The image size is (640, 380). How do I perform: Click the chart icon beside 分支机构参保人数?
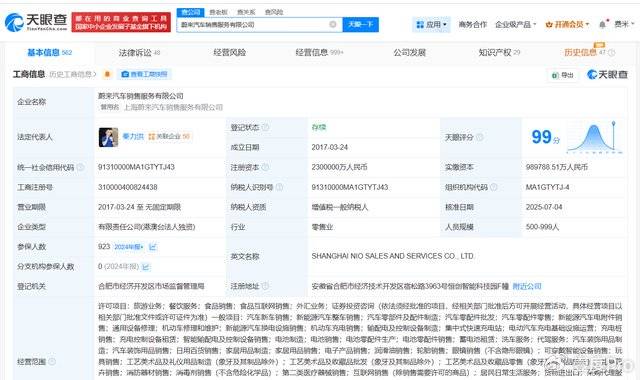pos(146,267)
